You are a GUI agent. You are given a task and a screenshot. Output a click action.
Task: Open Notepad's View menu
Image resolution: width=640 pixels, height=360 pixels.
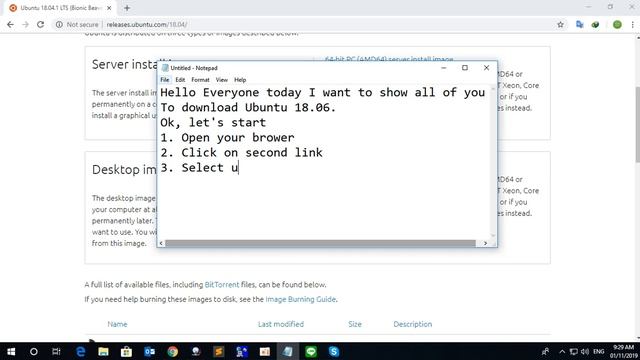coord(222,80)
